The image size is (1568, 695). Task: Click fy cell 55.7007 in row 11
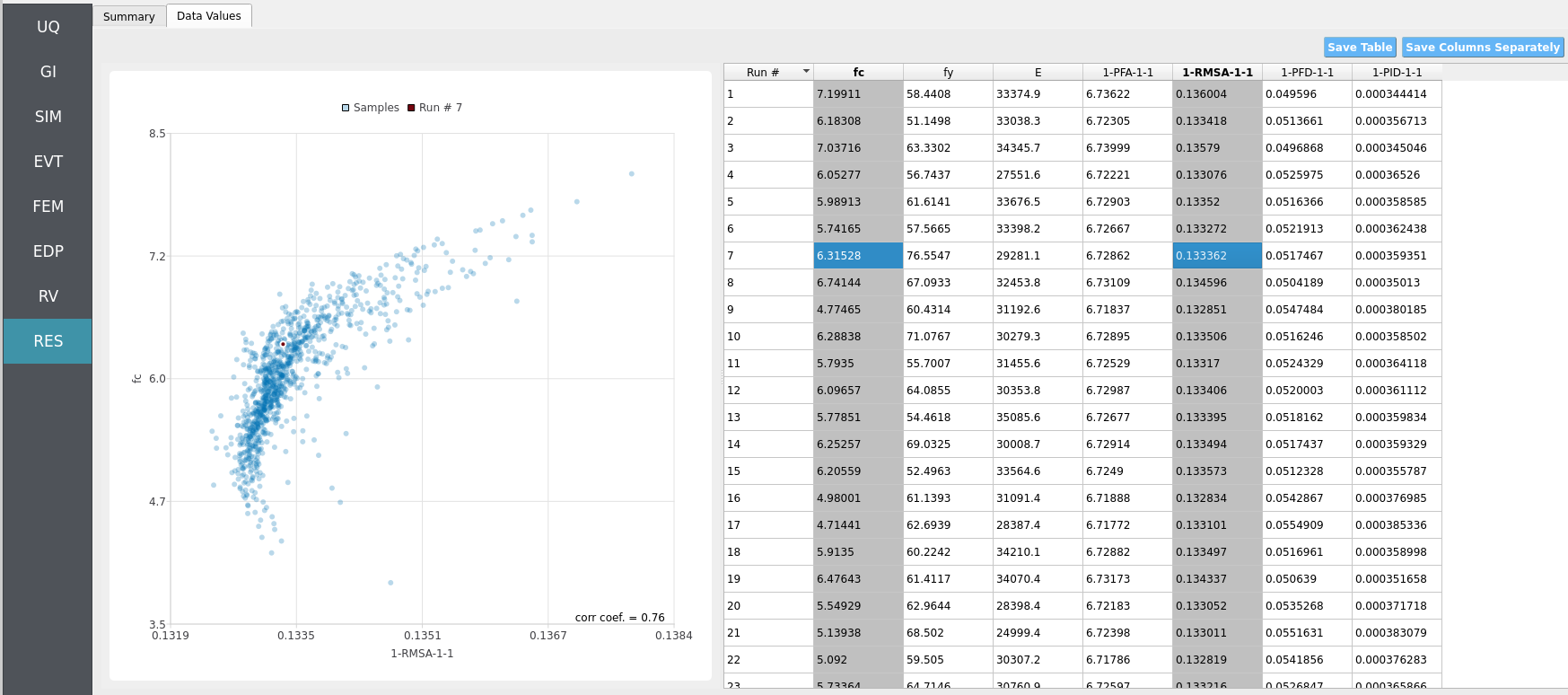coord(948,363)
